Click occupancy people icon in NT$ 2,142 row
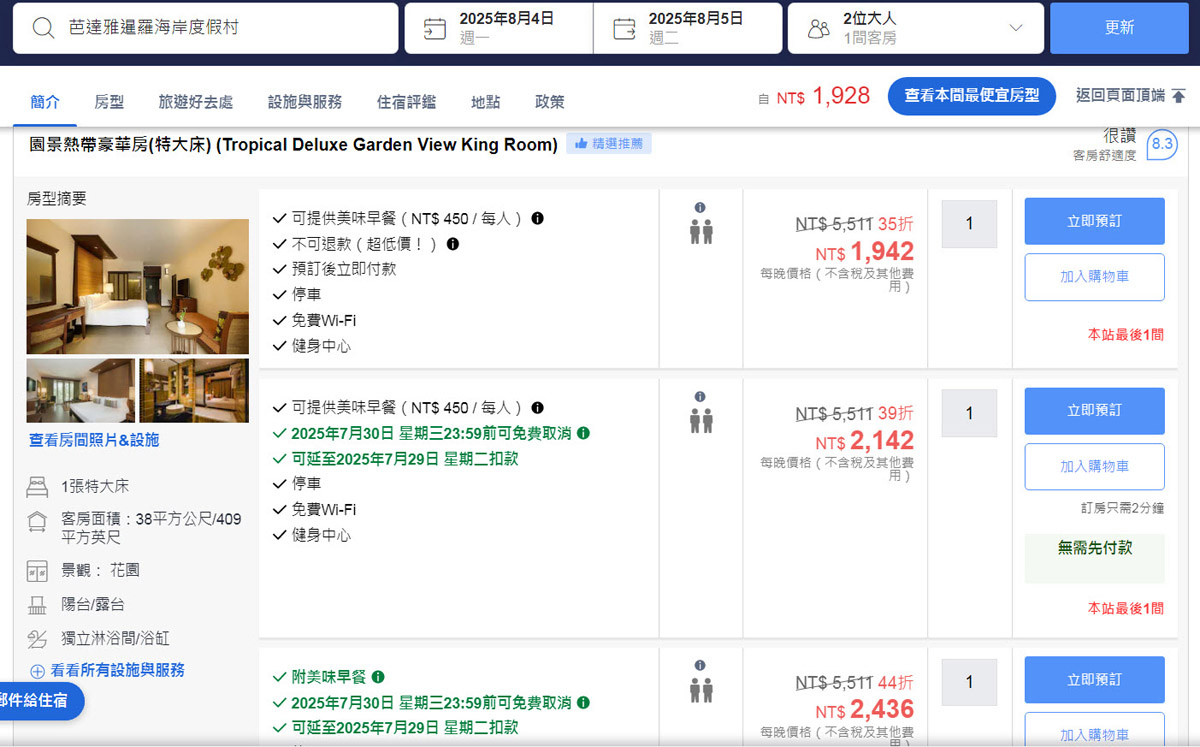 (701, 420)
